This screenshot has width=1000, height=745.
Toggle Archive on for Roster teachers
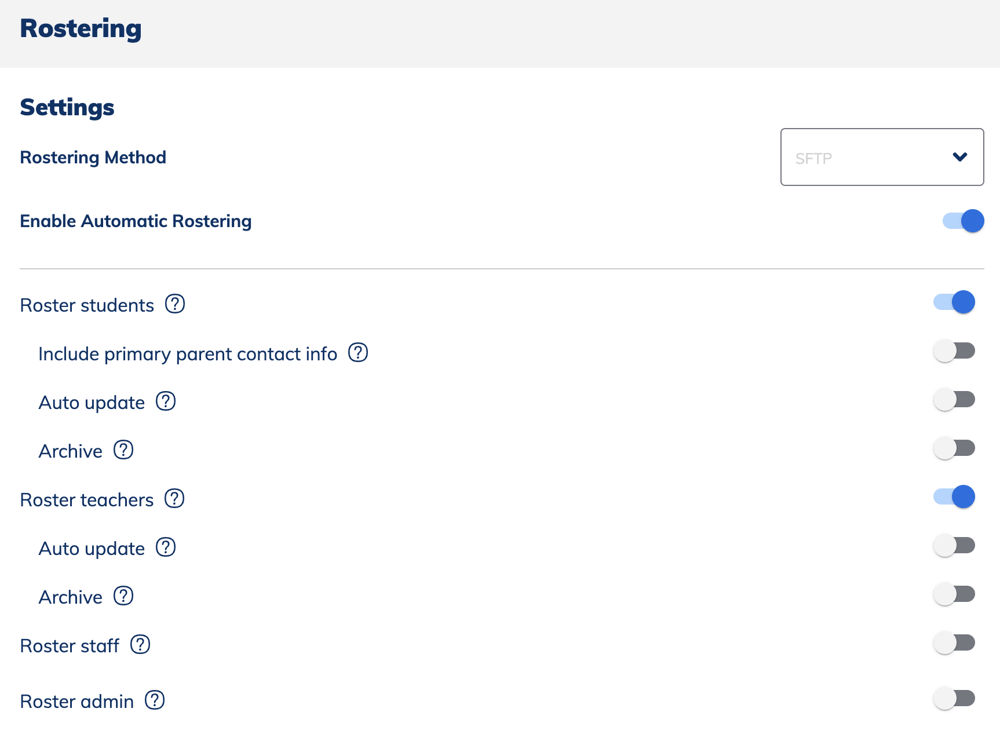tap(953, 593)
